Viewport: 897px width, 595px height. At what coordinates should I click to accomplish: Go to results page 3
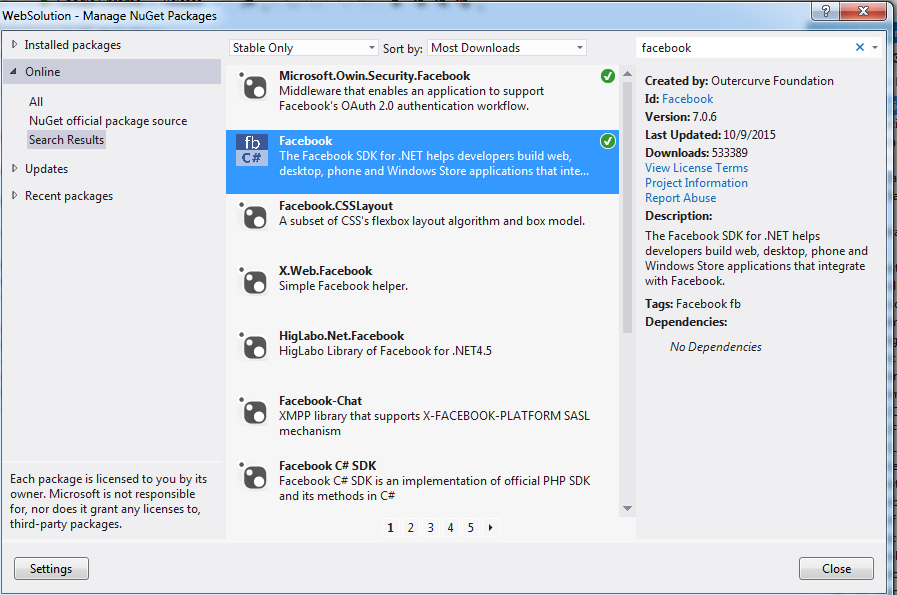click(x=430, y=527)
